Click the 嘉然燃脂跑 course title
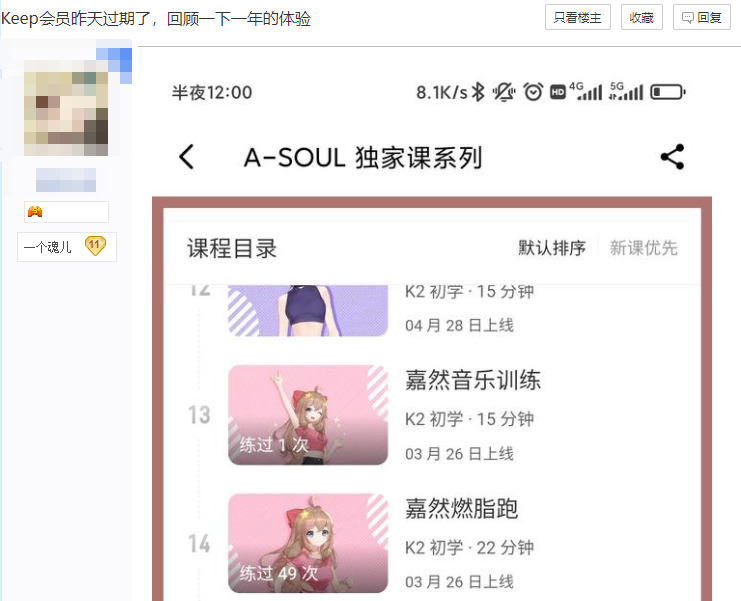The width and height of the screenshot is (741, 601). (461, 509)
